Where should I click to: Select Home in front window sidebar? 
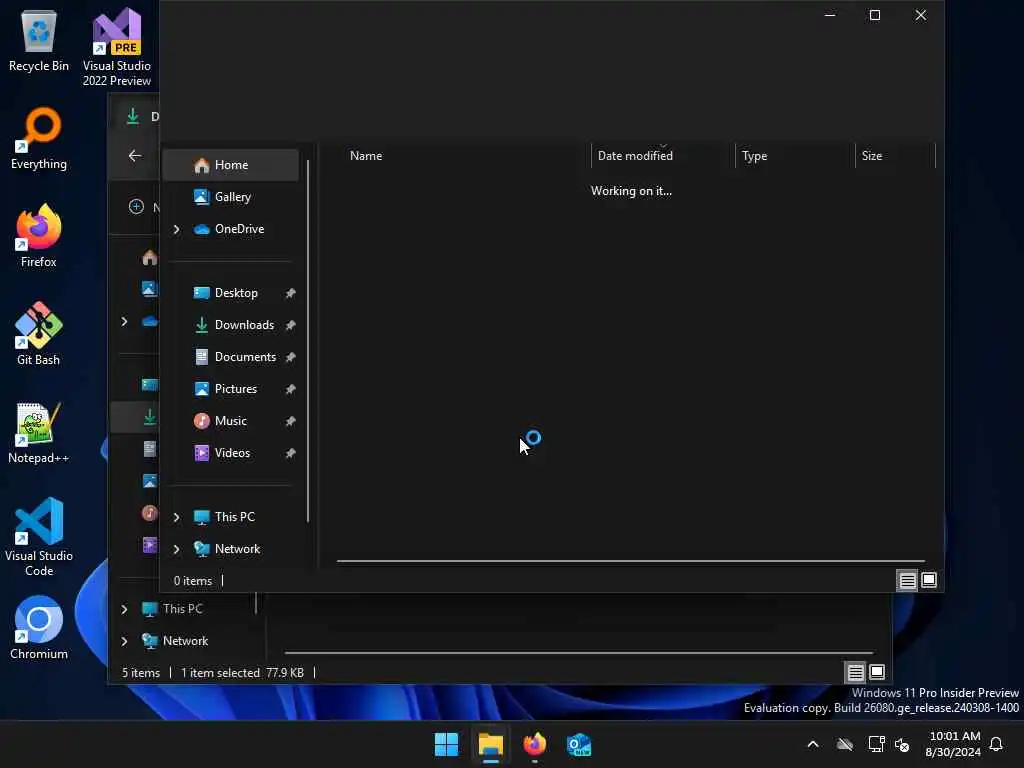[231, 165]
